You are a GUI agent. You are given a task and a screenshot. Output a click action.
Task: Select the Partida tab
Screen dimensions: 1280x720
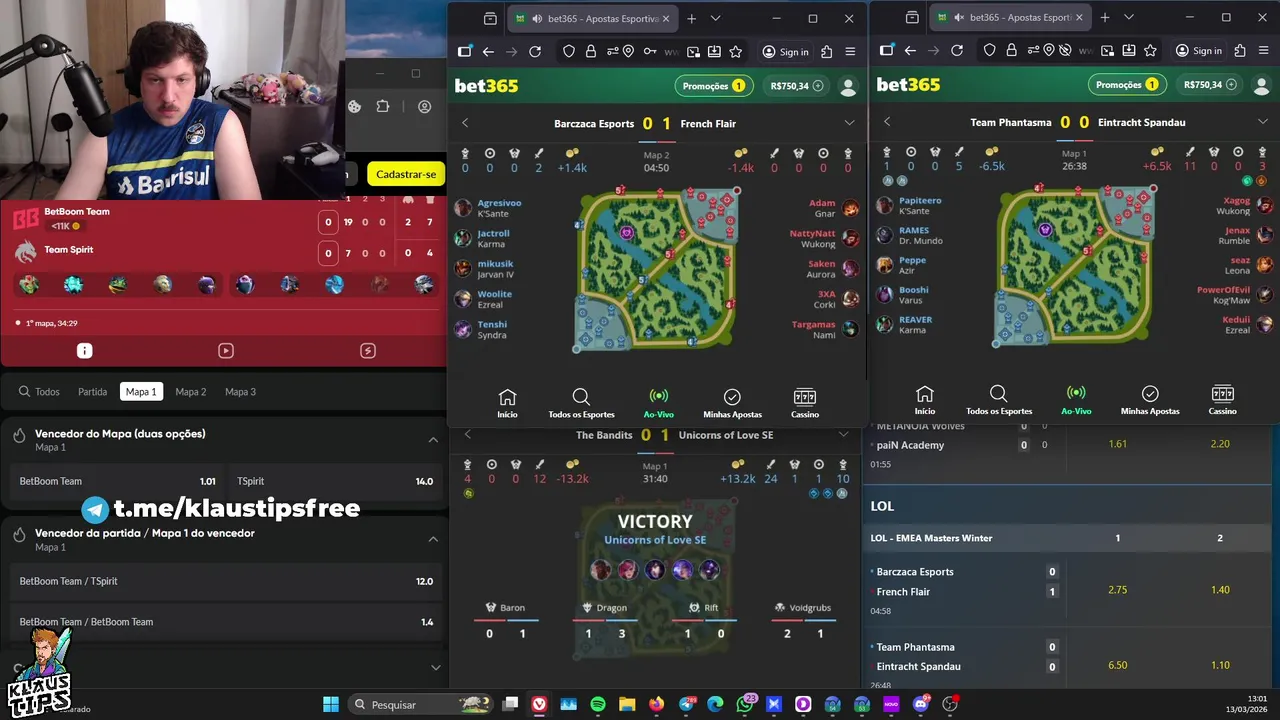click(92, 392)
